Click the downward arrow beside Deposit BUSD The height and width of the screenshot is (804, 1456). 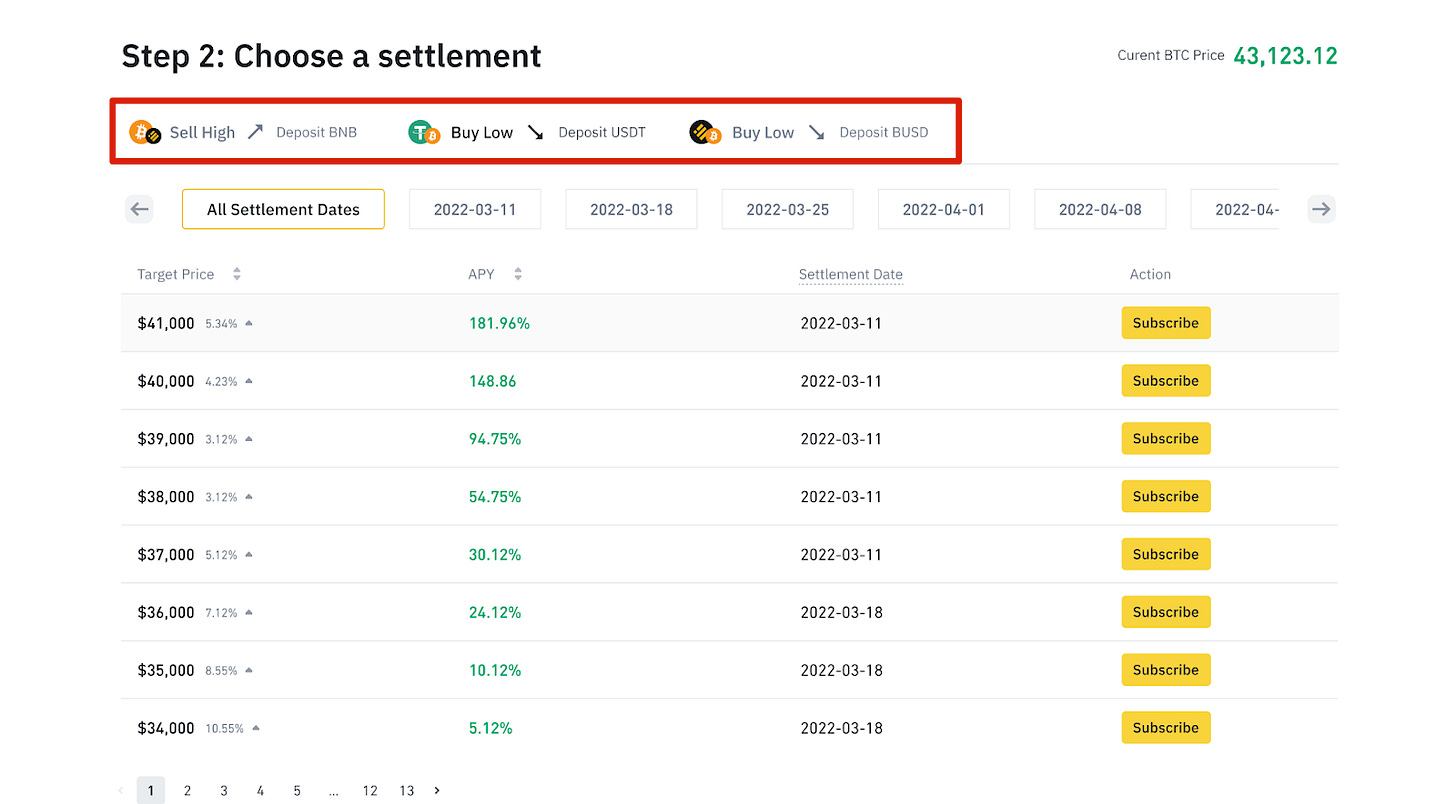(x=816, y=132)
